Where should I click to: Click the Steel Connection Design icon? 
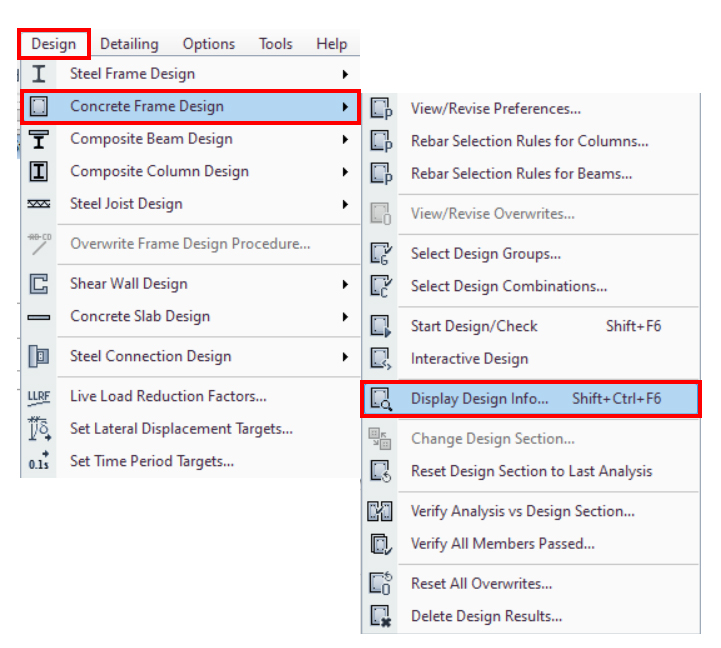tap(39, 357)
